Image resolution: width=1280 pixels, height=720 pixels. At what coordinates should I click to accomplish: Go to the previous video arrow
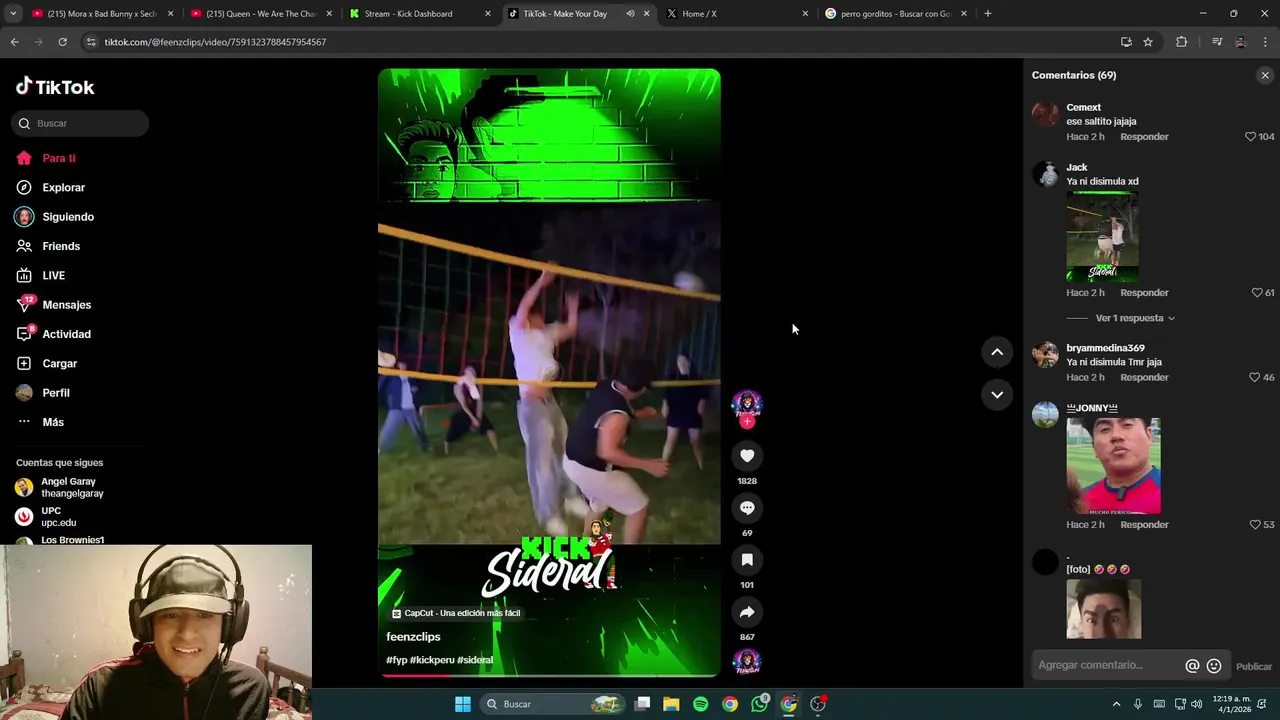click(997, 352)
